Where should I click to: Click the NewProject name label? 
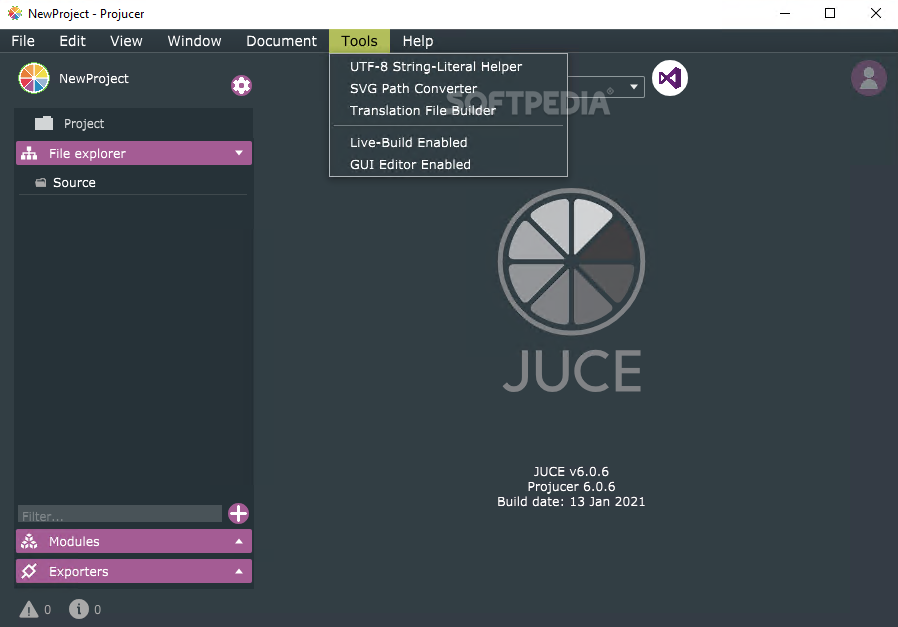(94, 78)
